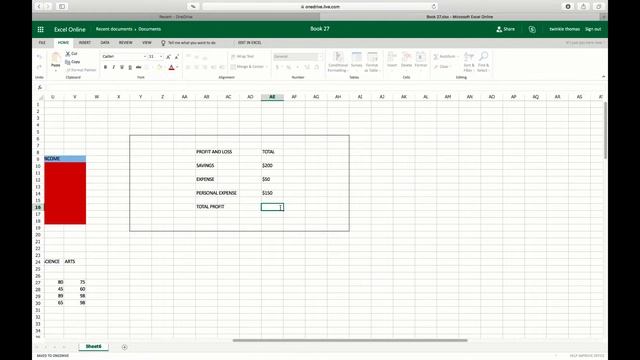The height and width of the screenshot is (360, 640).
Task: Collapse the ribbon with the chevron
Action: pos(603,77)
